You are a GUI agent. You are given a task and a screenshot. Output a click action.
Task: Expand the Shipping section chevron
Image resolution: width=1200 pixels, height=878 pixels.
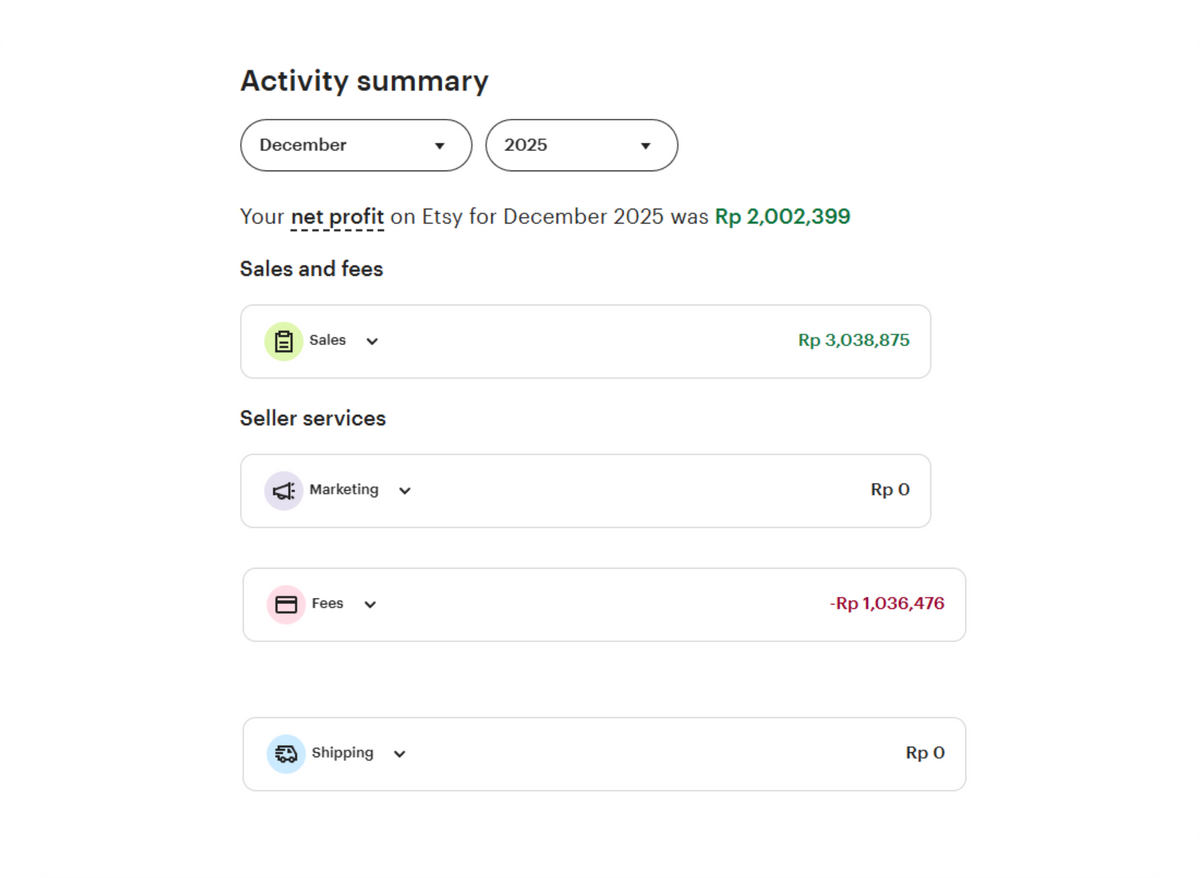399,754
